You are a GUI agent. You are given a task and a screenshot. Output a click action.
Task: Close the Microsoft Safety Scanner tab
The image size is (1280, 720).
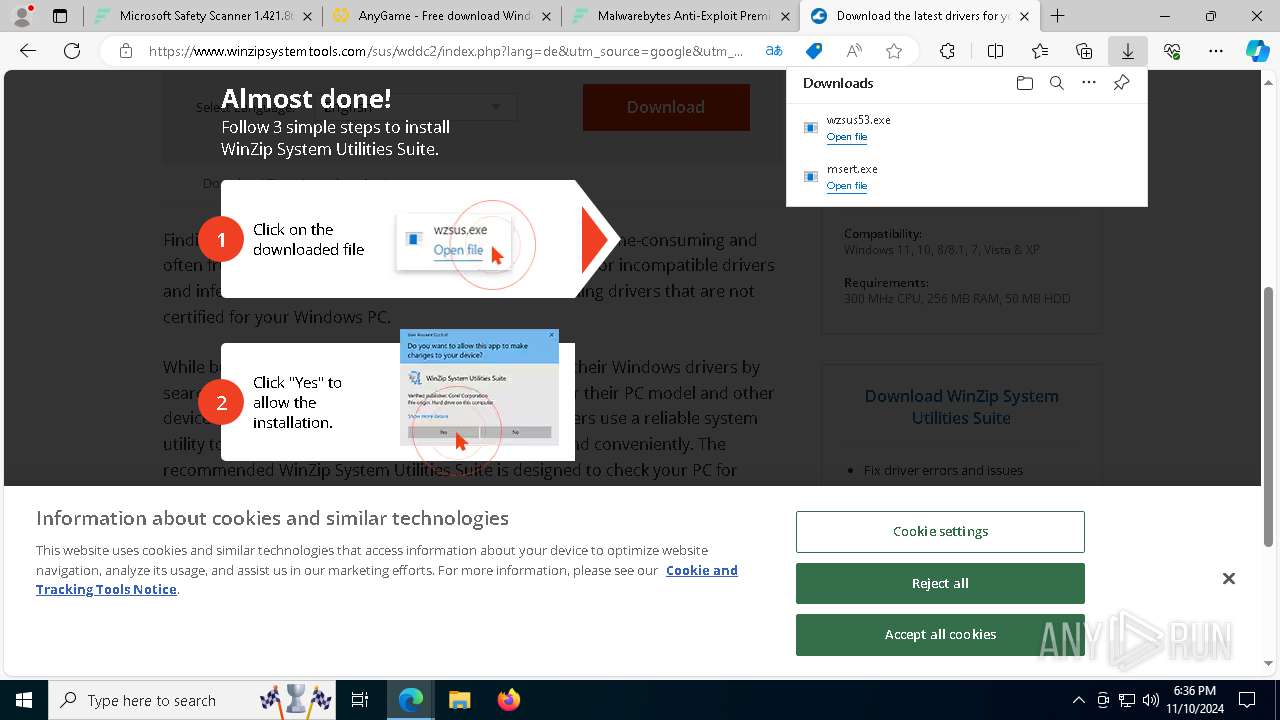pos(307,16)
